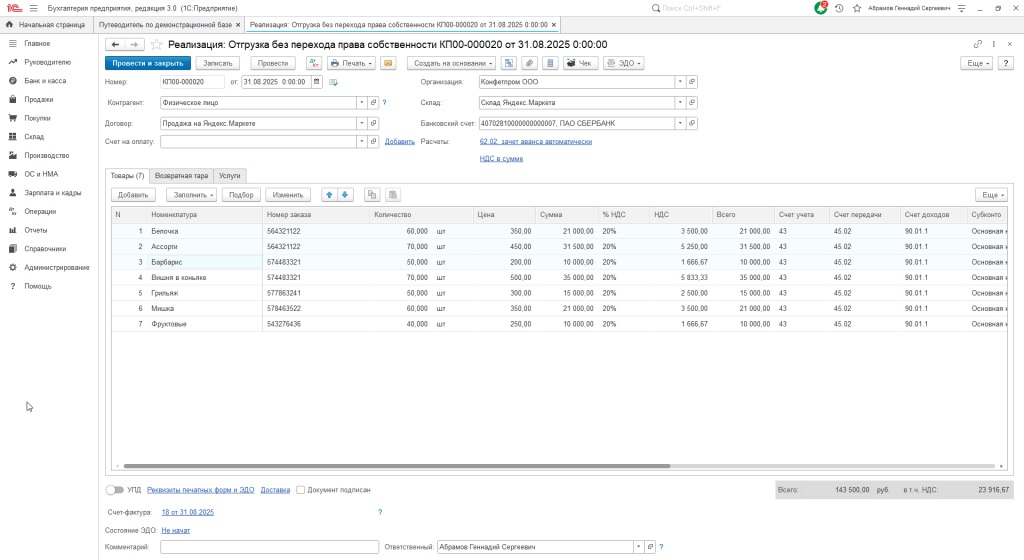Open the НДС в сумме link

coord(501,158)
